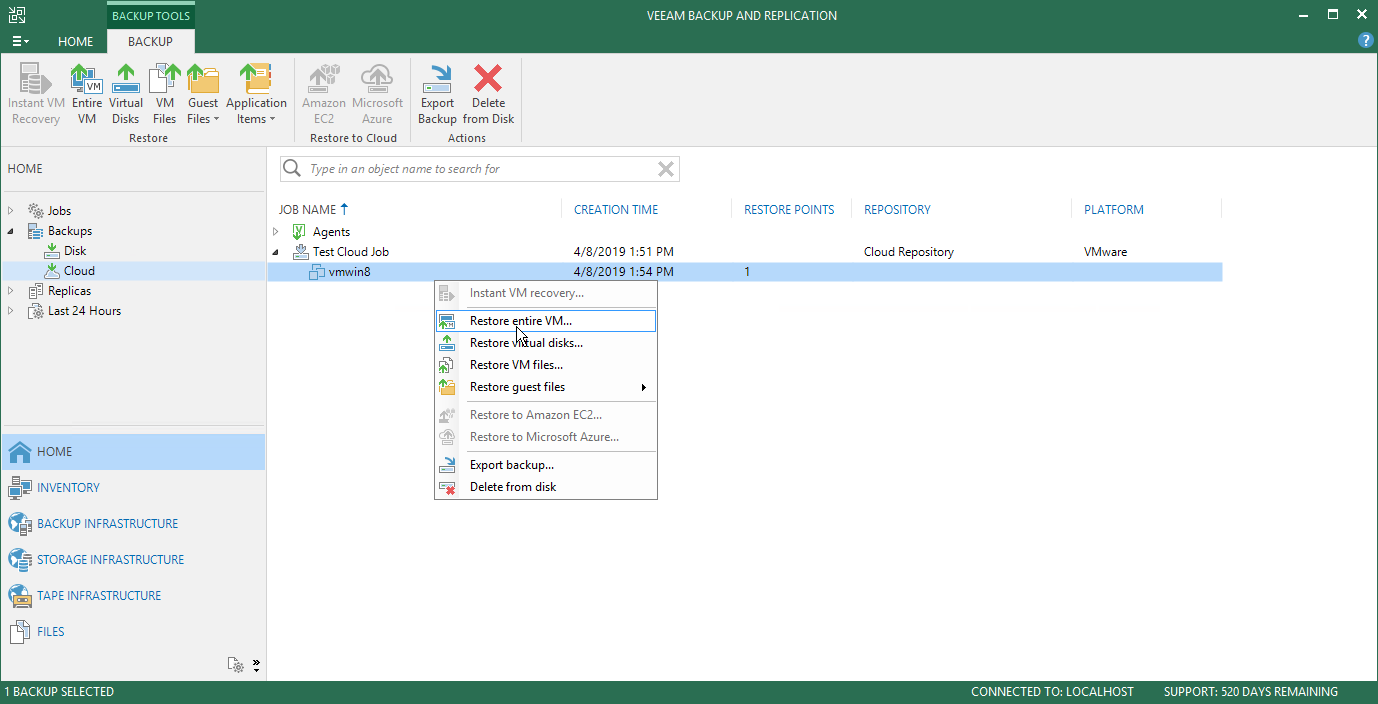Viewport: 1378px width, 704px height.
Task: Open the STORAGE INFRASTRUCTURE view
Action: [133, 560]
